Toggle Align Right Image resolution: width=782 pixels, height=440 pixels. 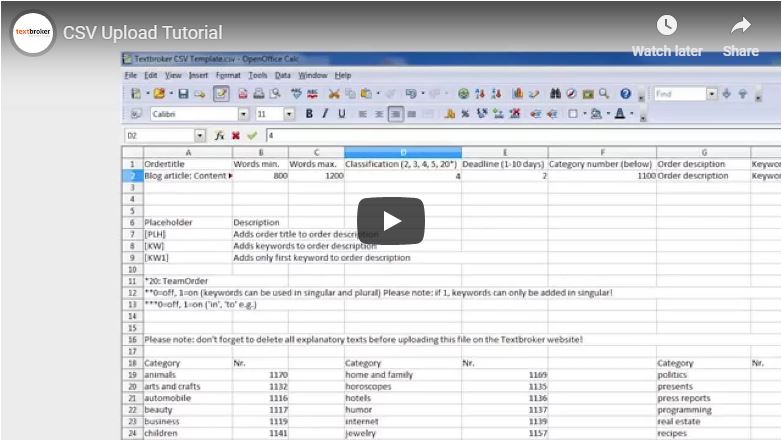click(x=395, y=114)
